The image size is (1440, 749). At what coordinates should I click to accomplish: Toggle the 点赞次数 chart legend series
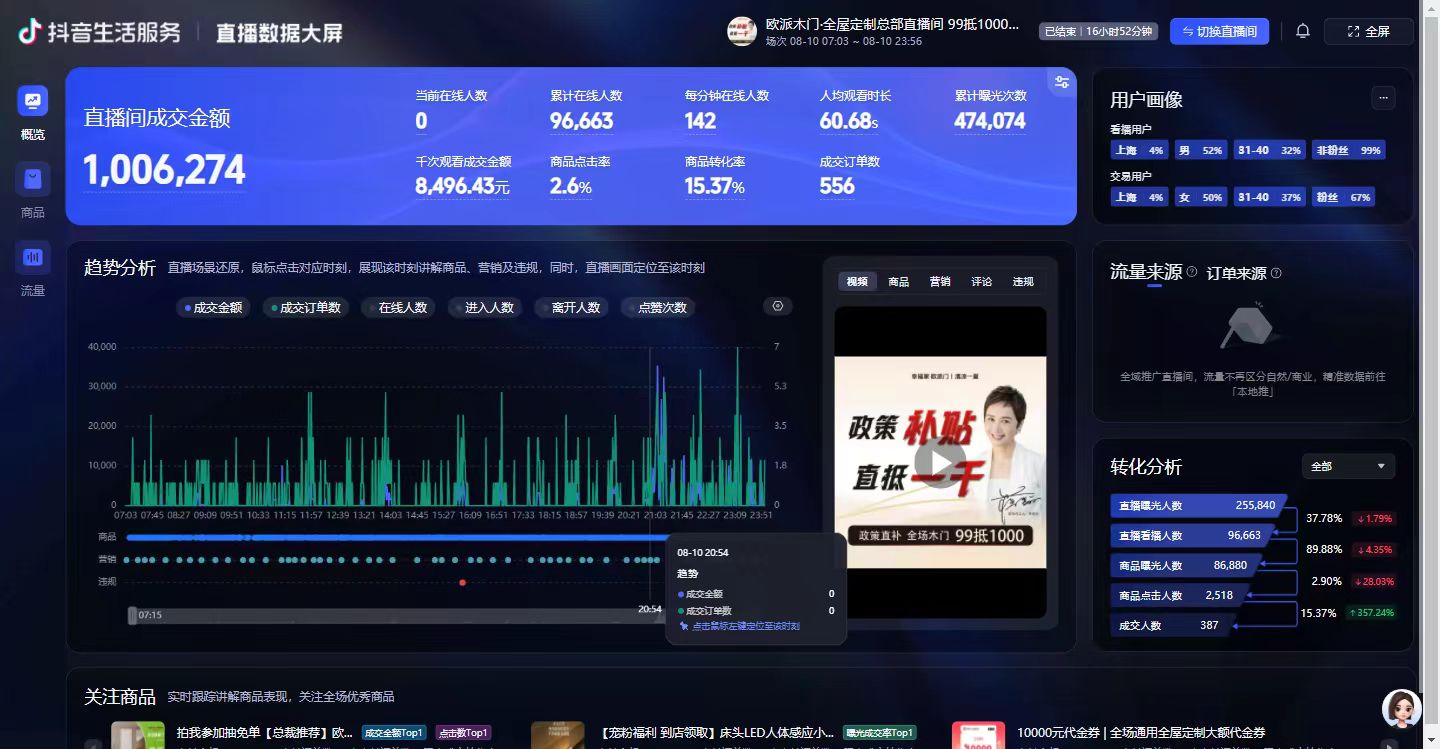coord(658,308)
